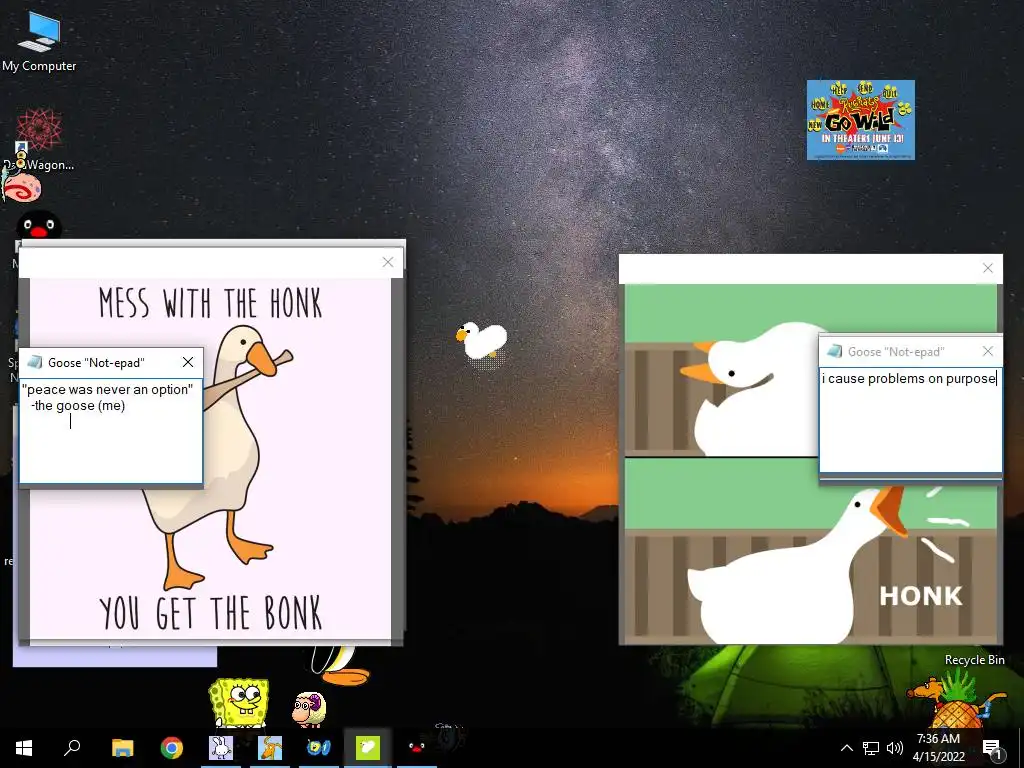Click the notepad icon in left Not-epad title
The width and height of the screenshot is (1024, 768).
point(35,362)
